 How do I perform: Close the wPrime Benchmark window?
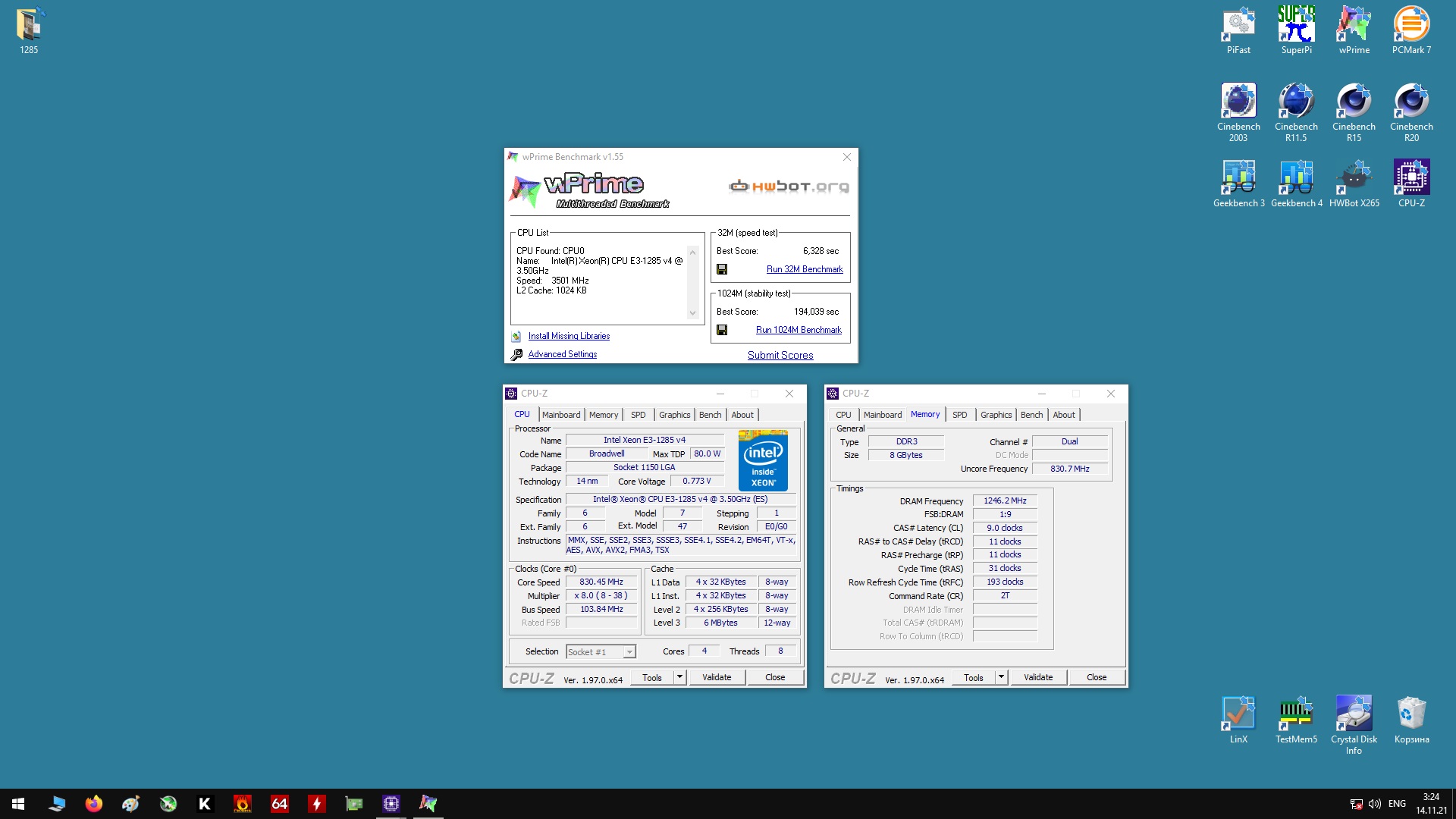click(x=847, y=157)
